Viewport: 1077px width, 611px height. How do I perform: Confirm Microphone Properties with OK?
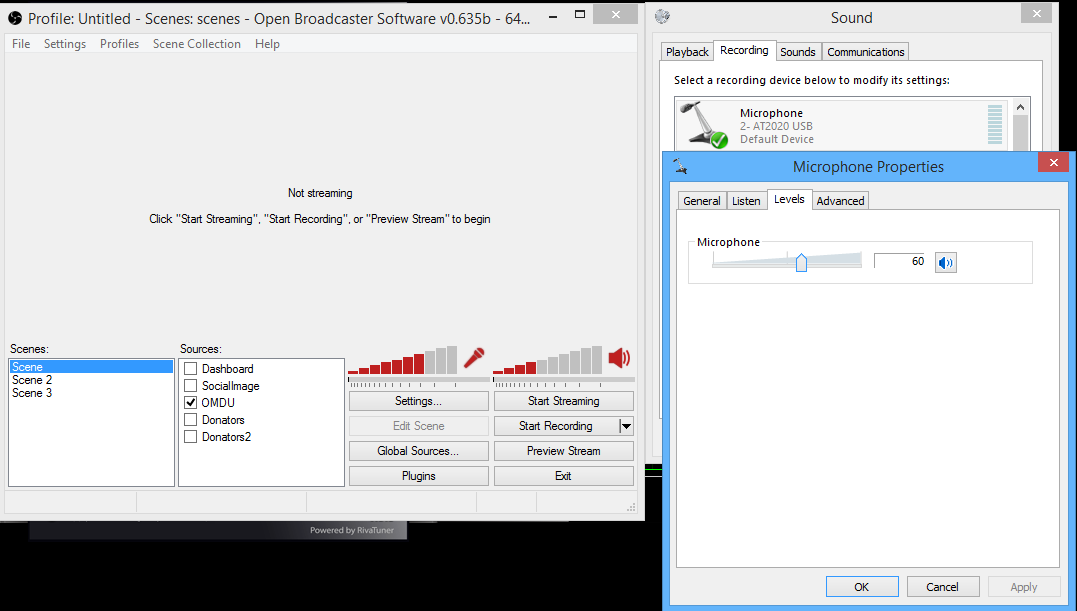[x=862, y=587]
